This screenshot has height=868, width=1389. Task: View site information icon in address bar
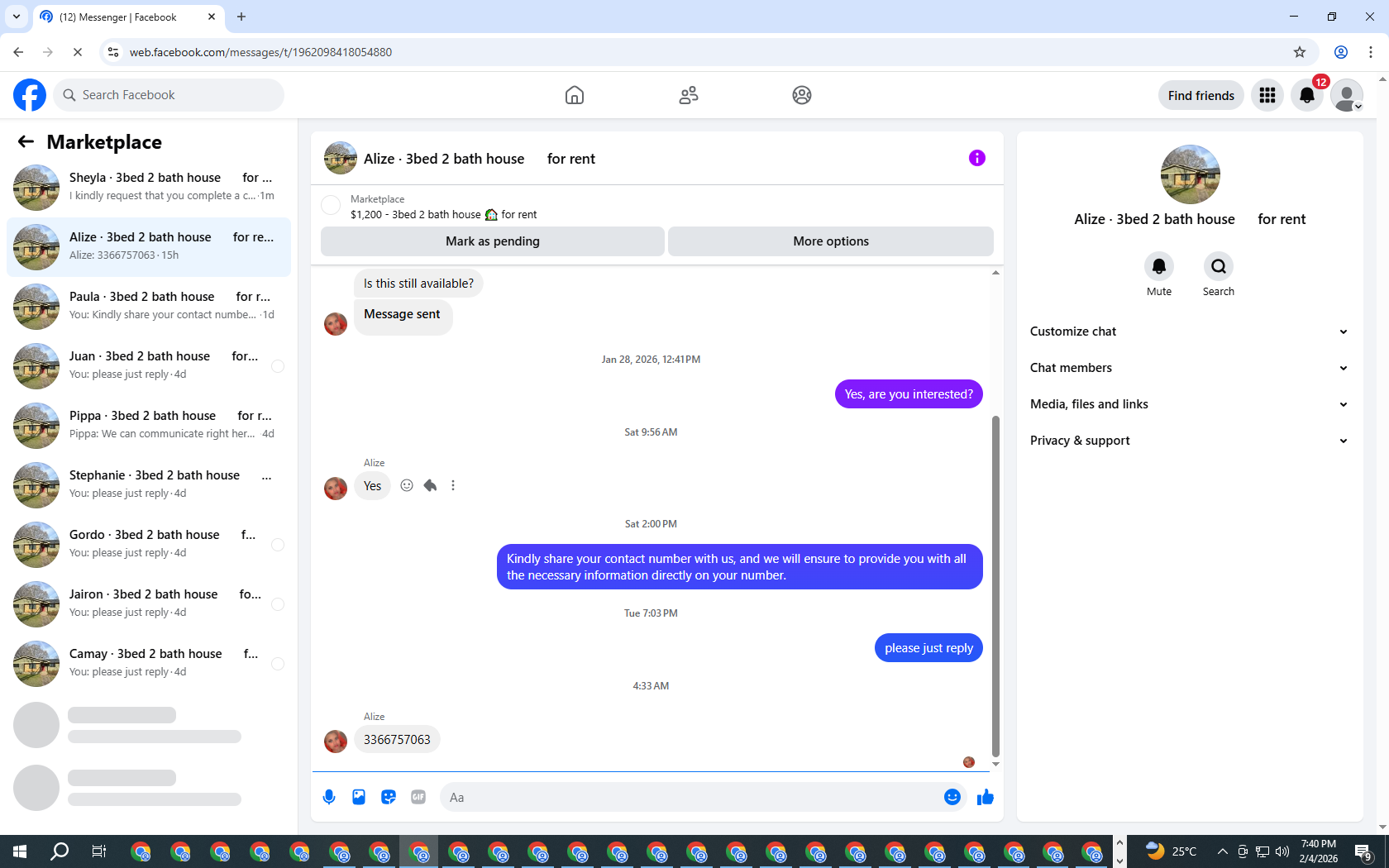pyautogui.click(x=113, y=52)
